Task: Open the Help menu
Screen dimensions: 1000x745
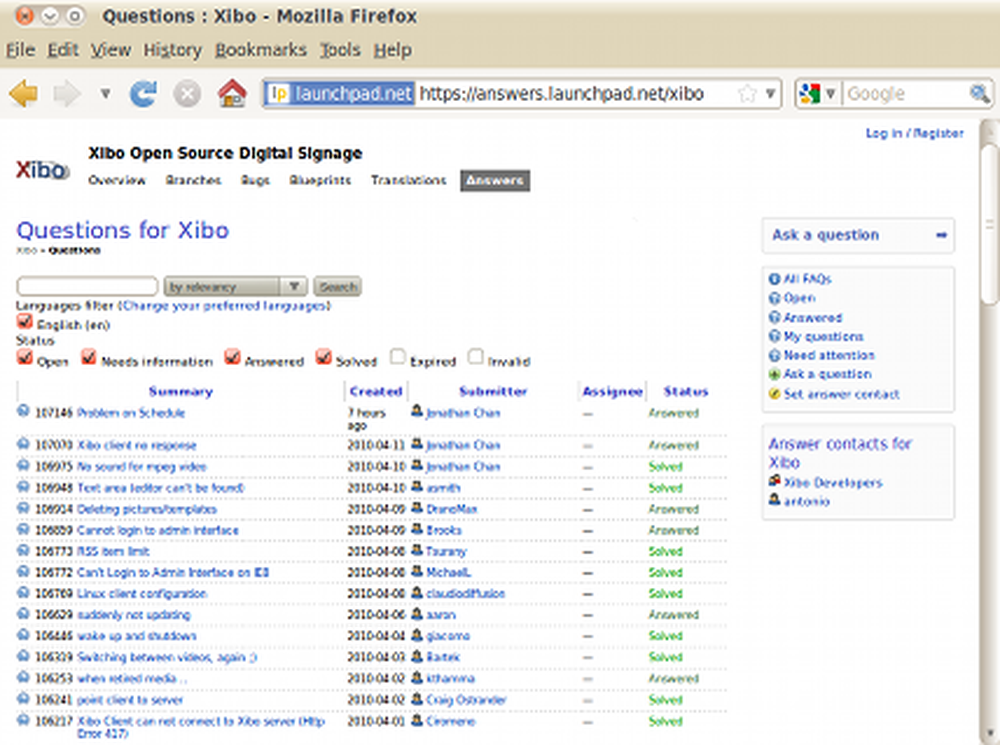Action: (x=392, y=50)
